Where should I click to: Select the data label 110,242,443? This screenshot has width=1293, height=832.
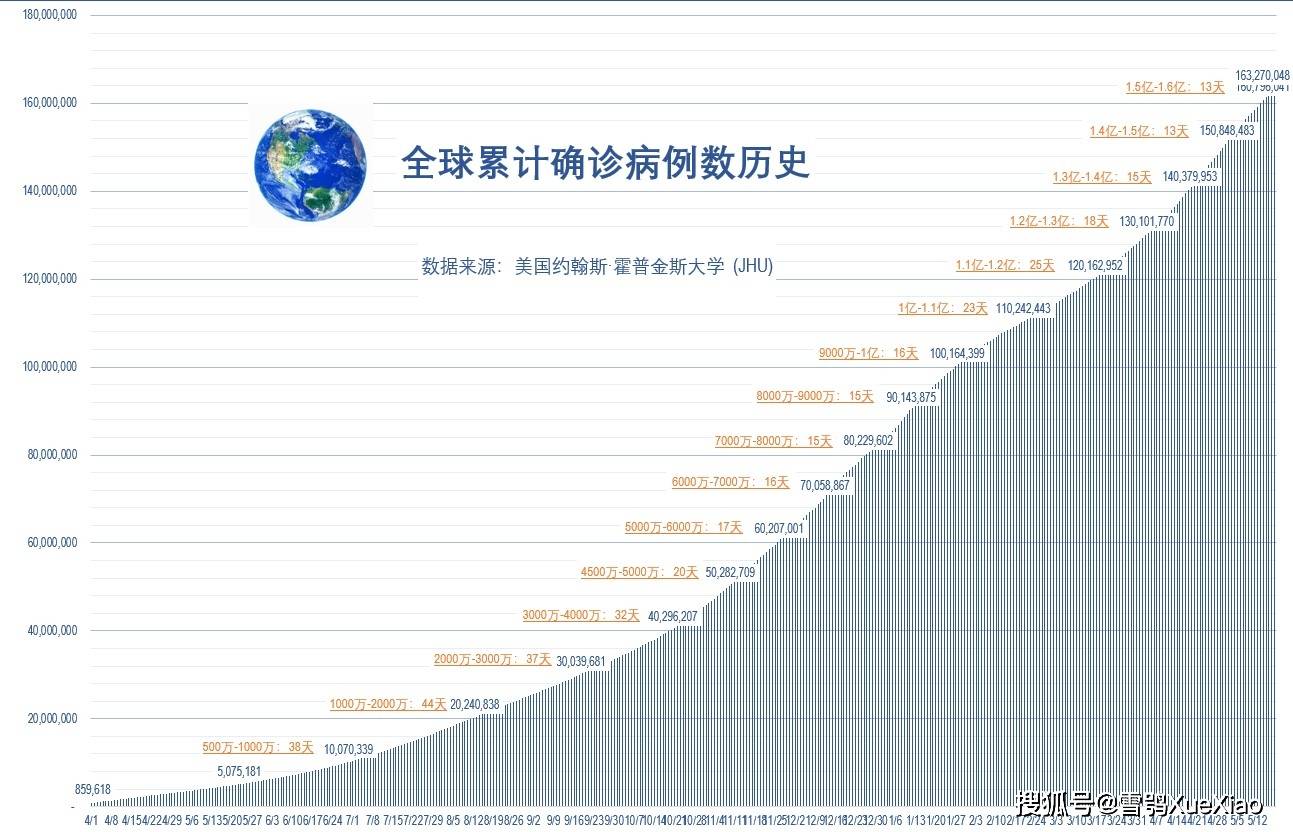[1023, 309]
